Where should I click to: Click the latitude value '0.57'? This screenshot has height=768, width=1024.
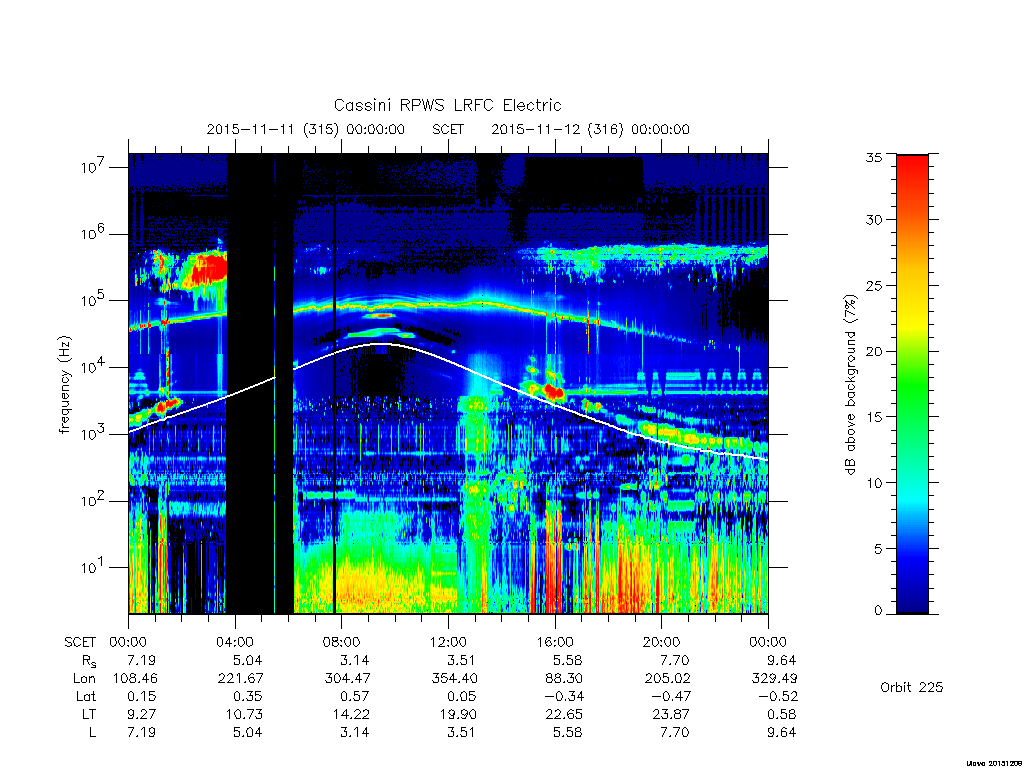(x=355, y=696)
